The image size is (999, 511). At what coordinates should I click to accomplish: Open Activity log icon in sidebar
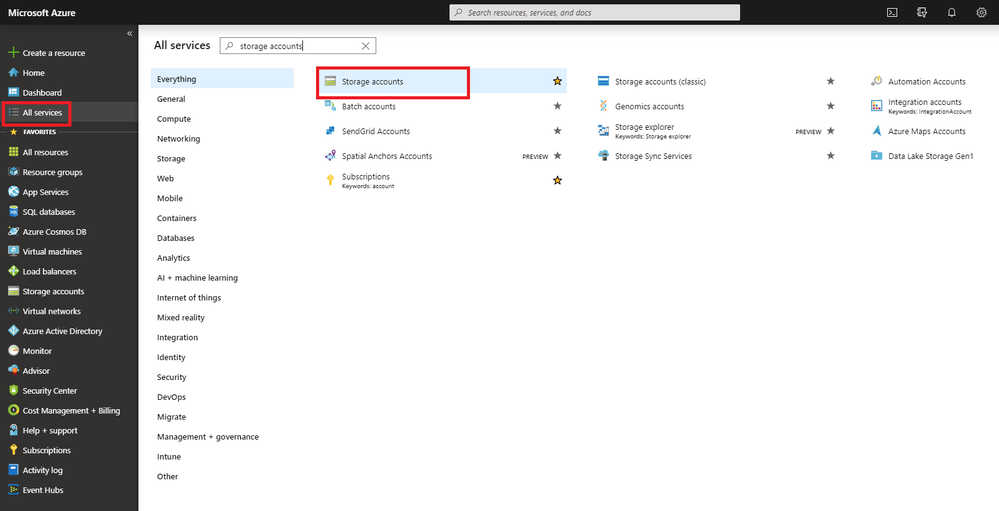point(13,470)
